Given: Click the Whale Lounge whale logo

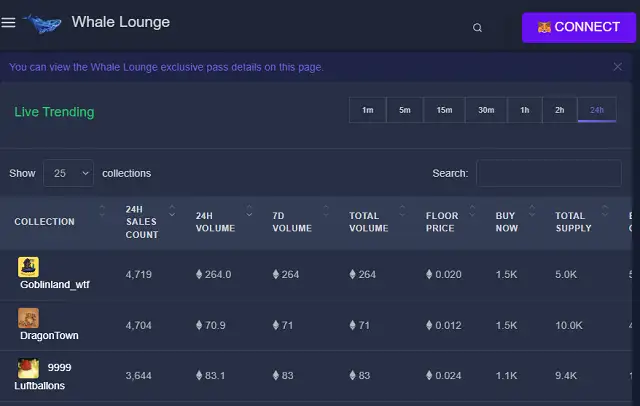Looking at the screenshot, I should (x=42, y=24).
